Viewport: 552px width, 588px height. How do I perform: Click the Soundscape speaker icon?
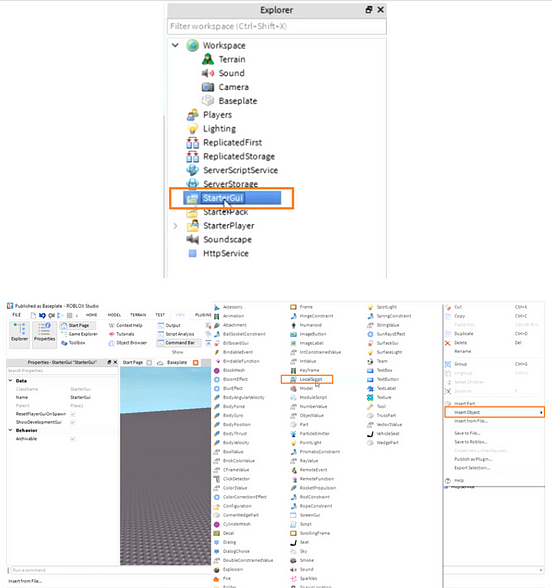click(192, 239)
